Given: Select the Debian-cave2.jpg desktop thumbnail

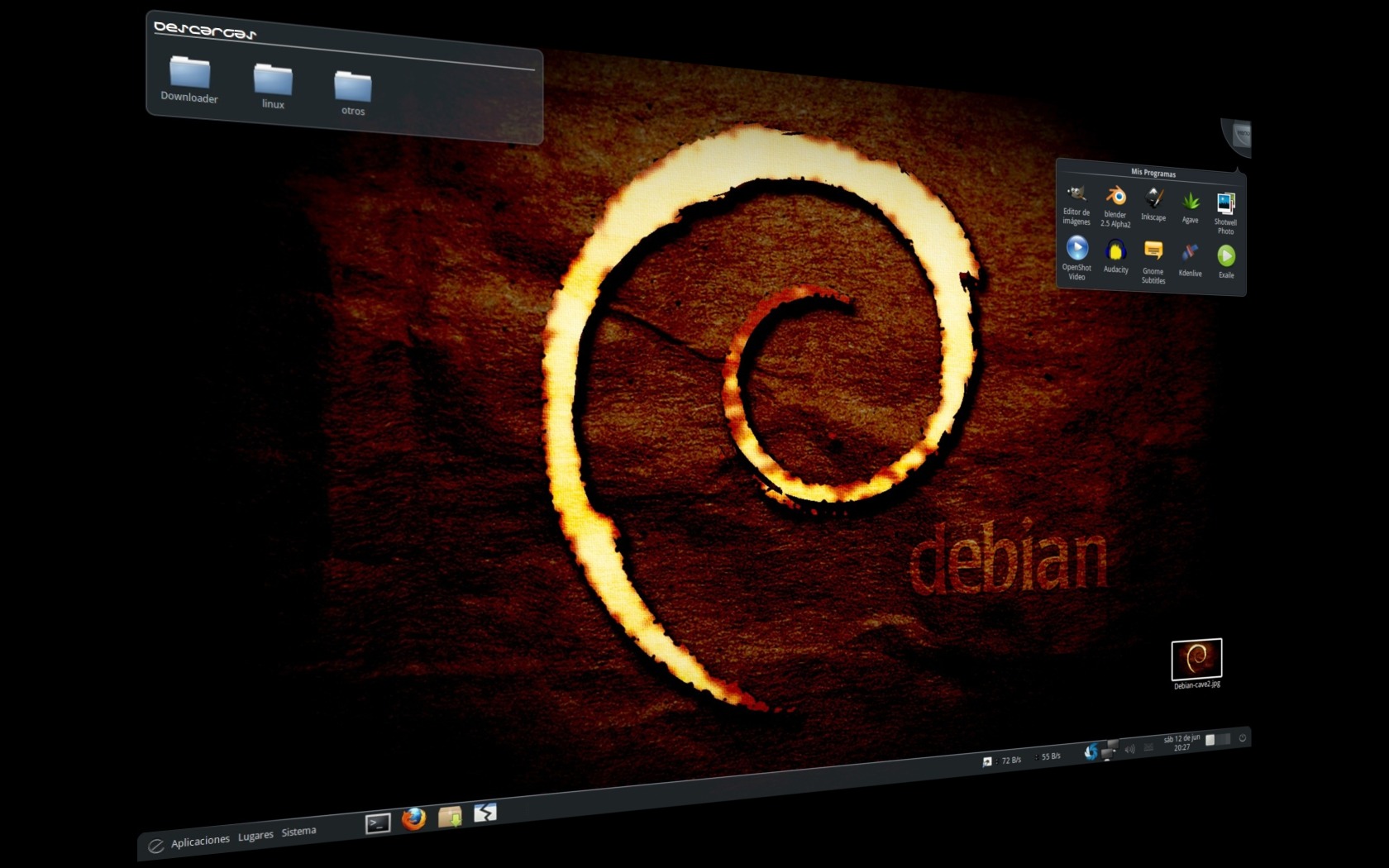Looking at the screenshot, I should coord(1196,664).
